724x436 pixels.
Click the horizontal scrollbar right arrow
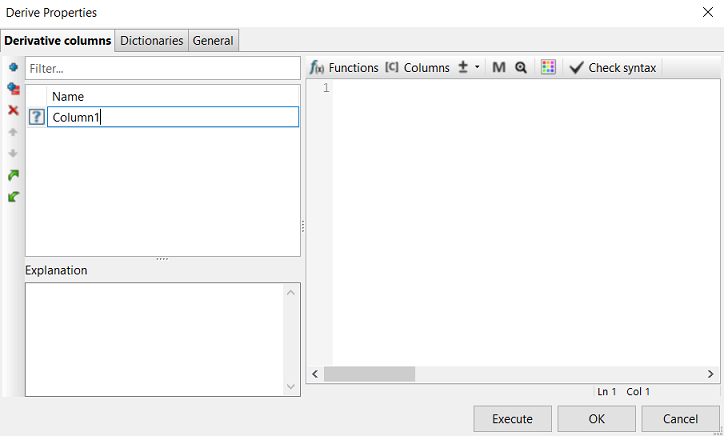tap(711, 374)
